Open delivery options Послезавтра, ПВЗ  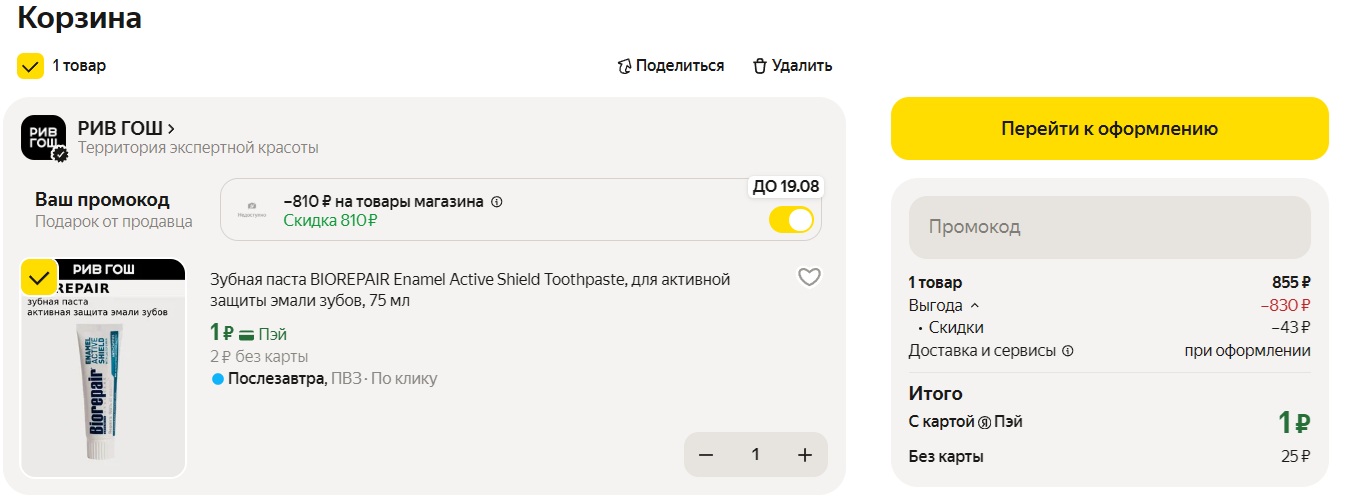(x=324, y=379)
